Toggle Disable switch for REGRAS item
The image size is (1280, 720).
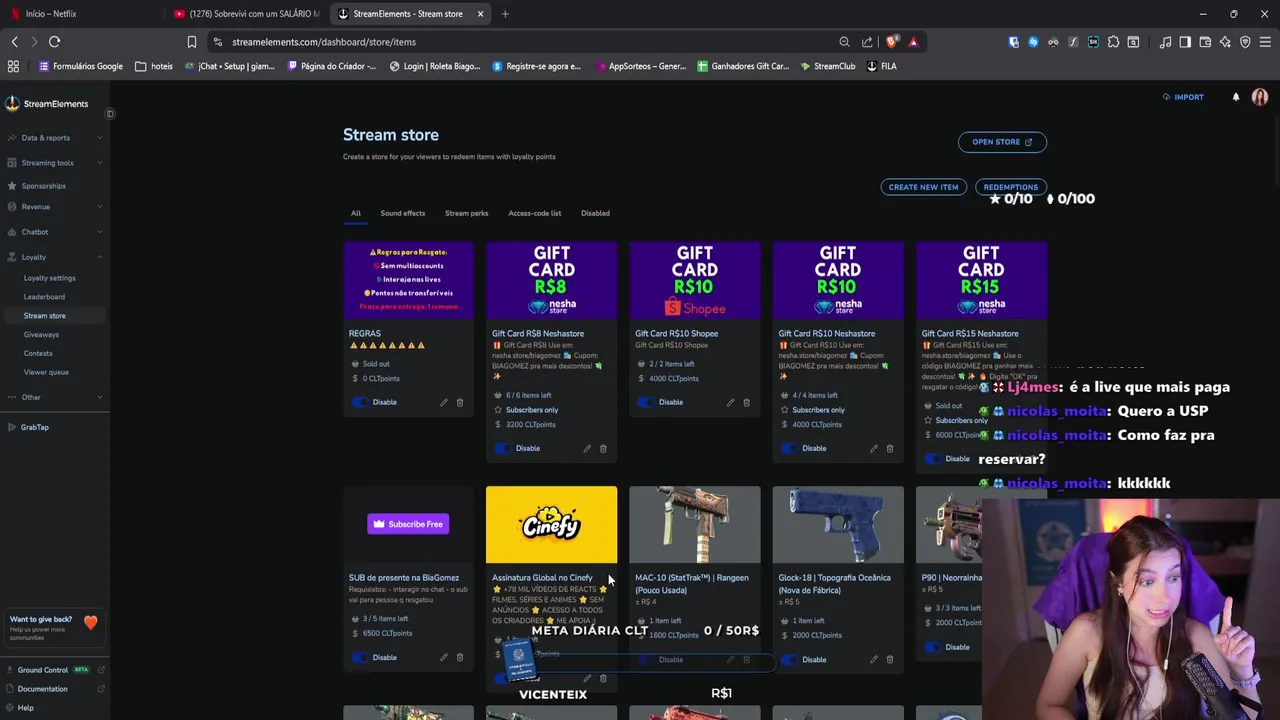[x=361, y=402]
